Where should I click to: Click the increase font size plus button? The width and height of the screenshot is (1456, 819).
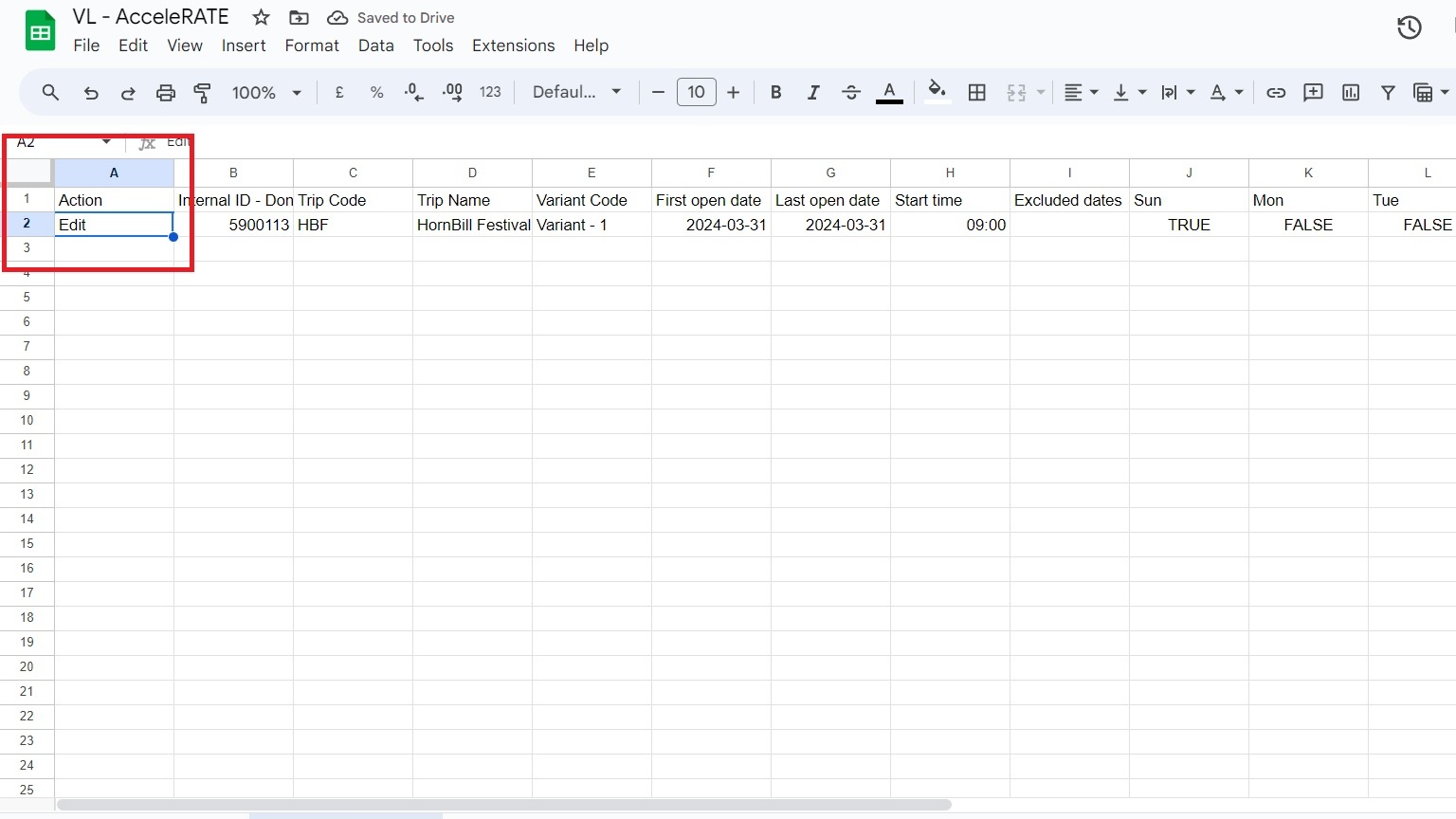(733, 92)
